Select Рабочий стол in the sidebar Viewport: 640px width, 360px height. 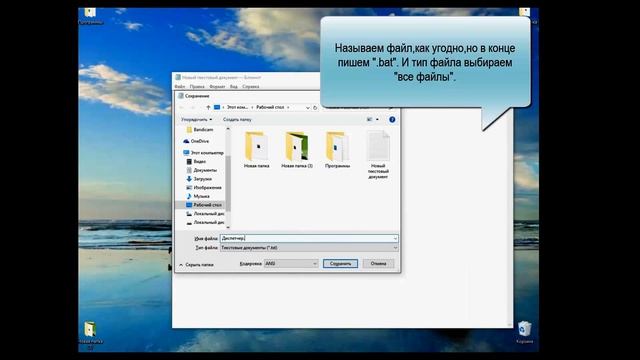point(204,205)
